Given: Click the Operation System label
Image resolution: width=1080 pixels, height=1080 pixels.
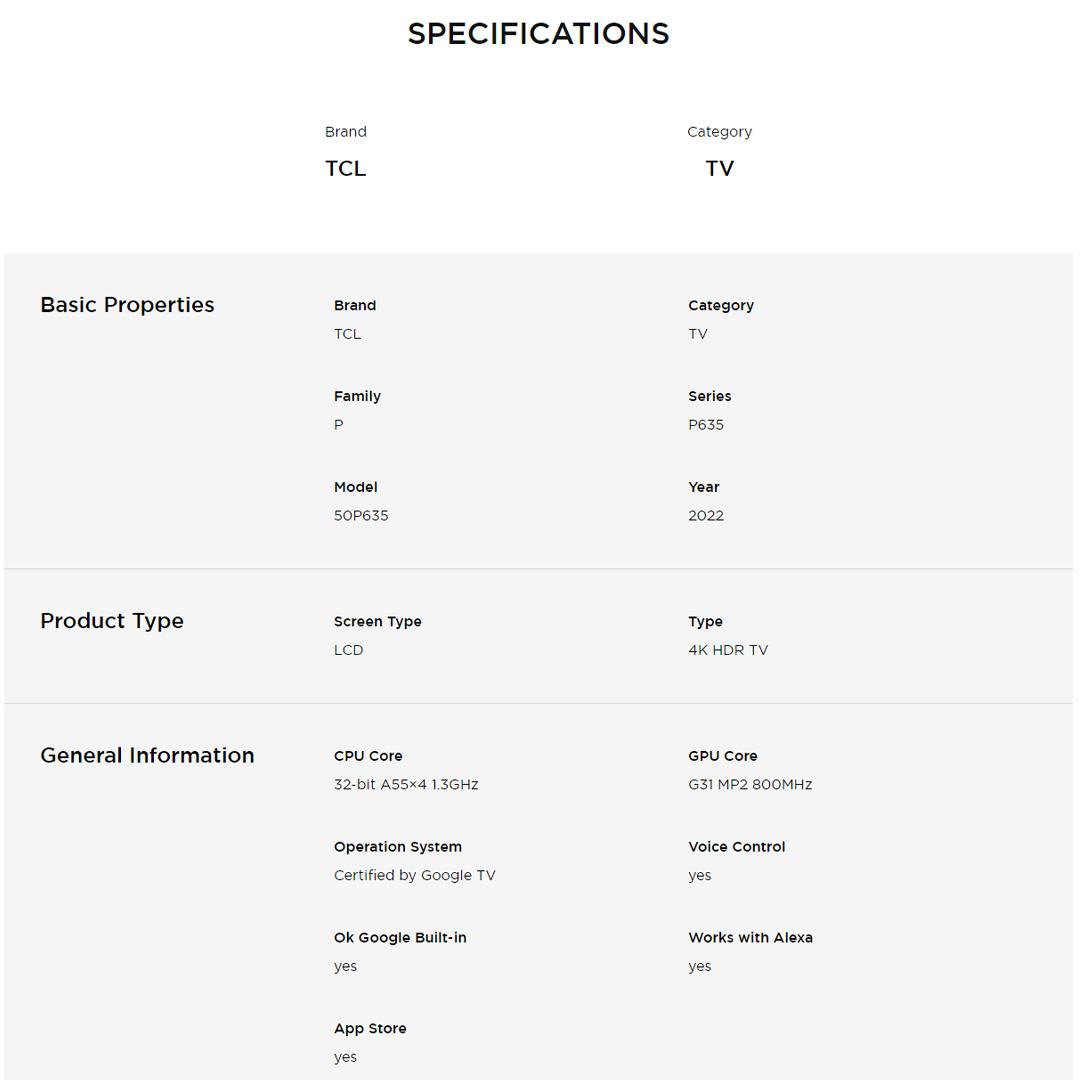Looking at the screenshot, I should click(398, 847).
